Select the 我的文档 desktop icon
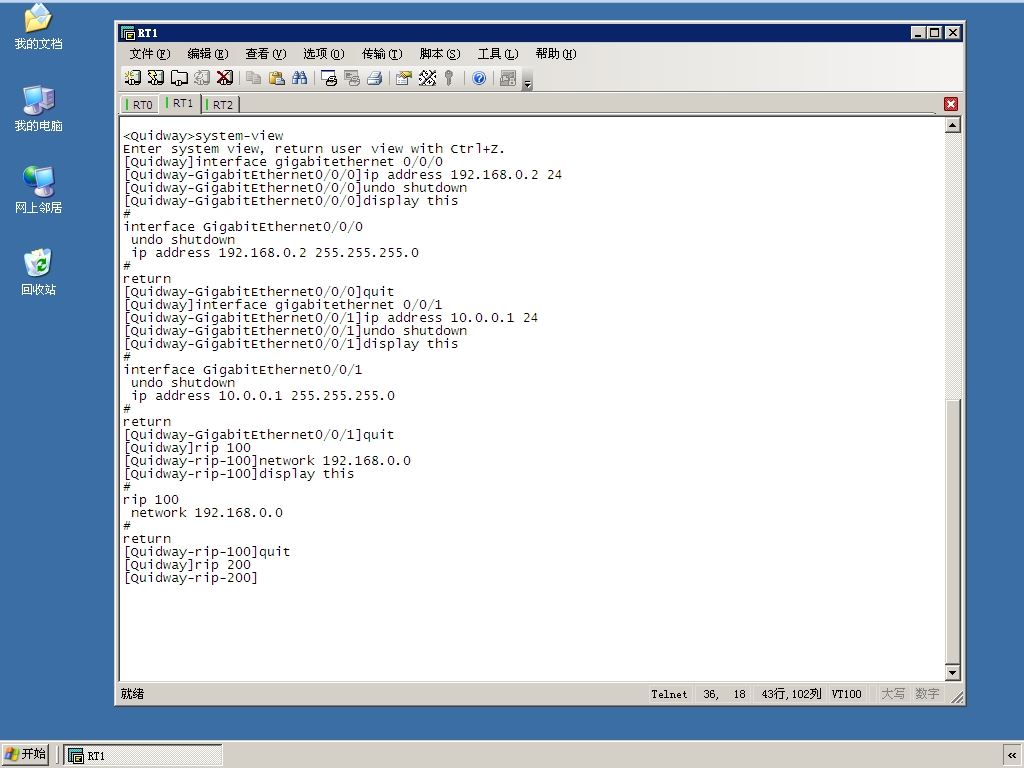The width and height of the screenshot is (1024, 768). pyautogui.click(x=38, y=26)
